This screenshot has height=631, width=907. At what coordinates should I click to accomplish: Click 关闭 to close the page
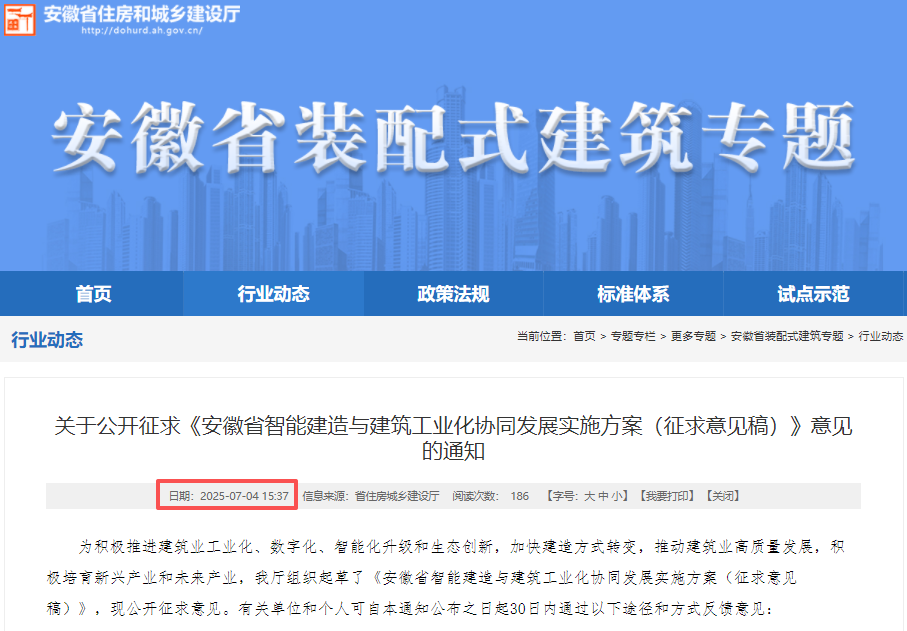(722, 496)
